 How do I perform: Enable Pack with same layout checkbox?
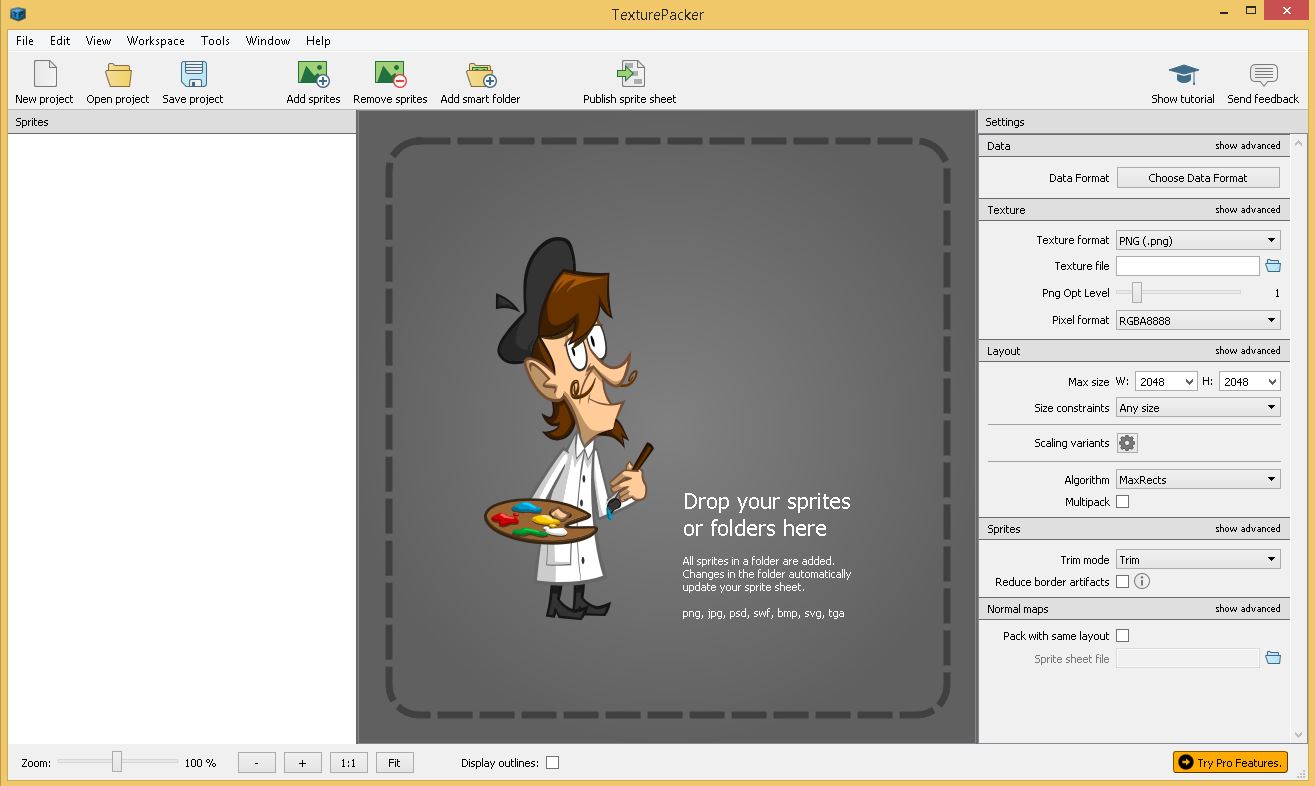coord(1123,636)
